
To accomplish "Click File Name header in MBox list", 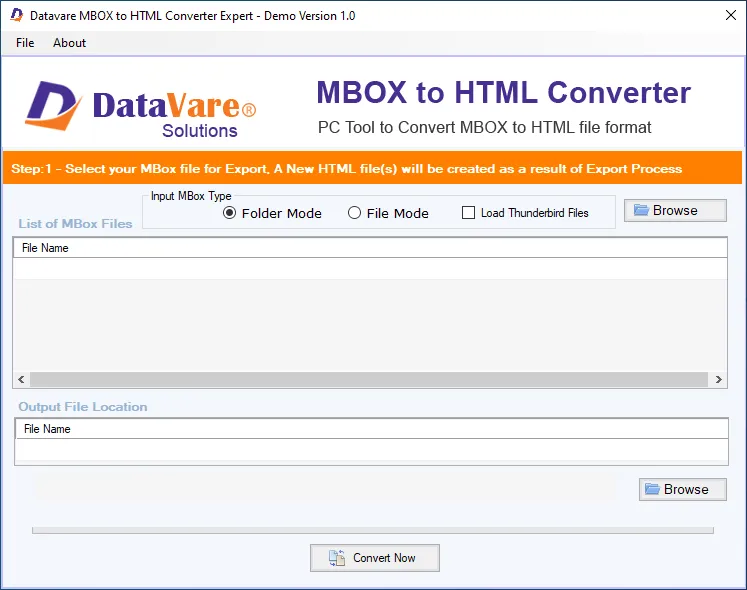I will coord(370,248).
